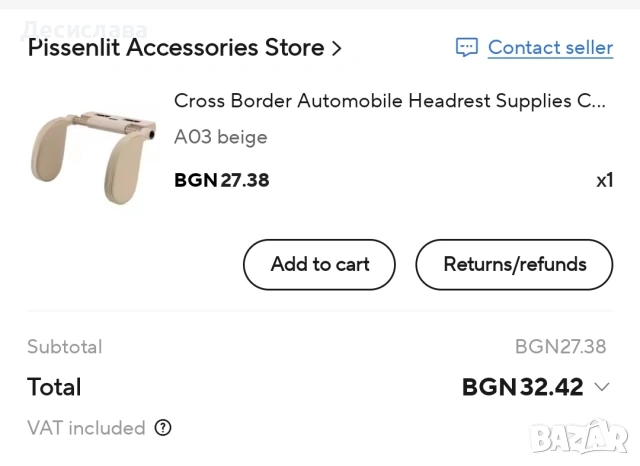Viewport: 640px width, 466px height.
Task: Click the subtotal amount BGN27.38
Action: (x=560, y=347)
